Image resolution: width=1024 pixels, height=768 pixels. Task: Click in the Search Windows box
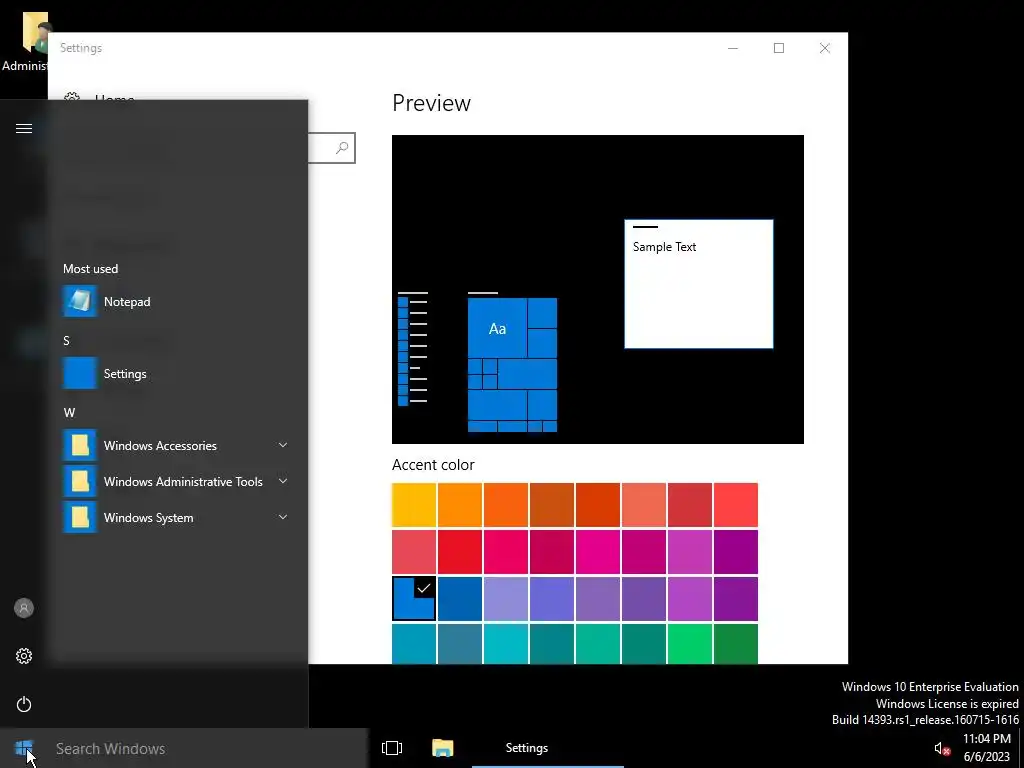209,748
